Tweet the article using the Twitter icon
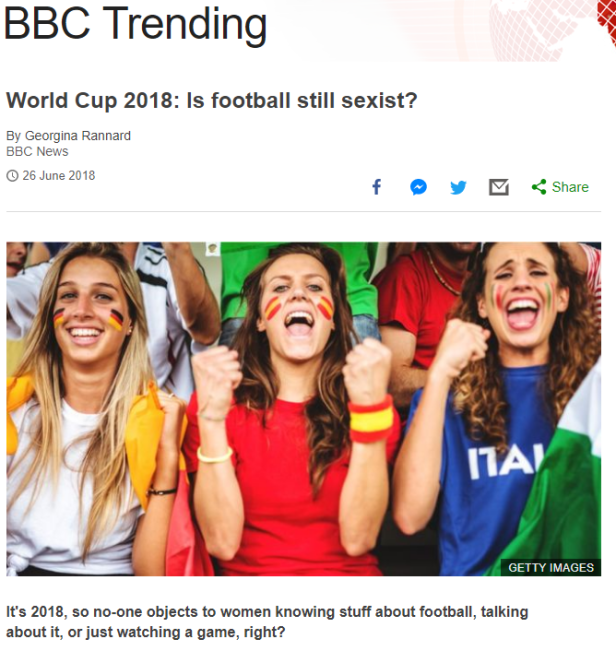 pyautogui.click(x=458, y=187)
